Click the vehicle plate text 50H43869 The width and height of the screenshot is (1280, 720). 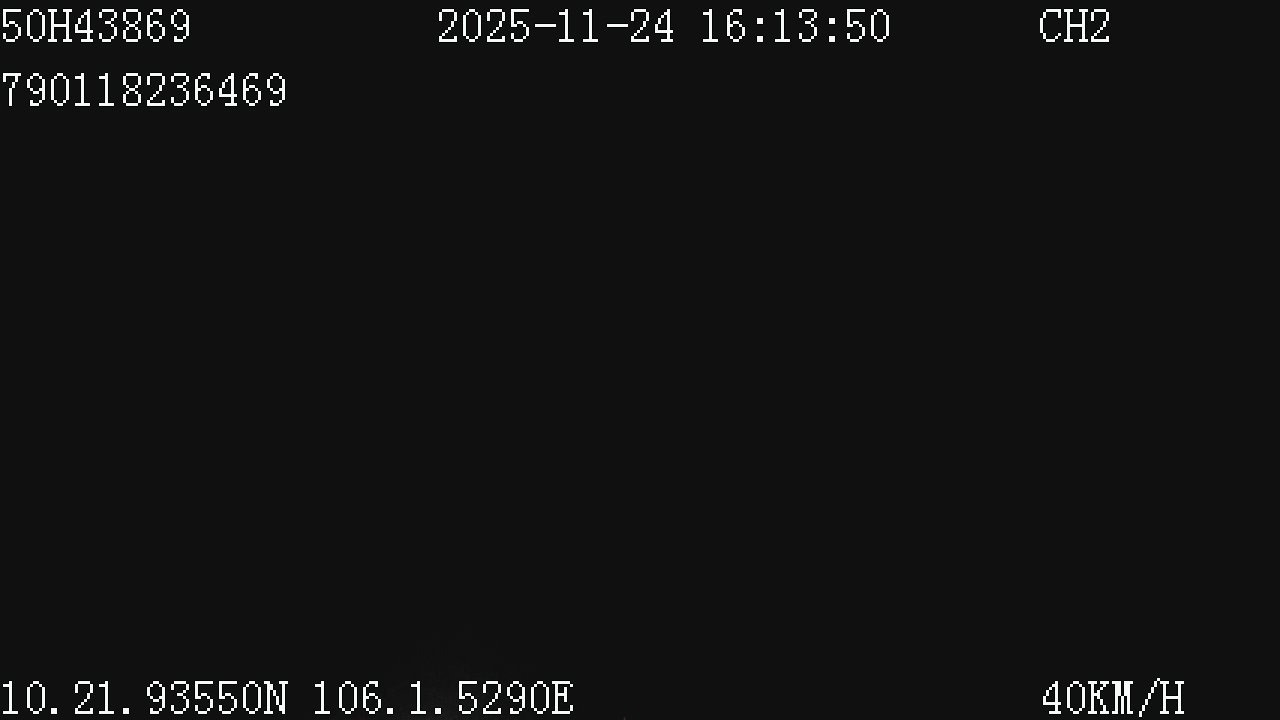(96, 27)
